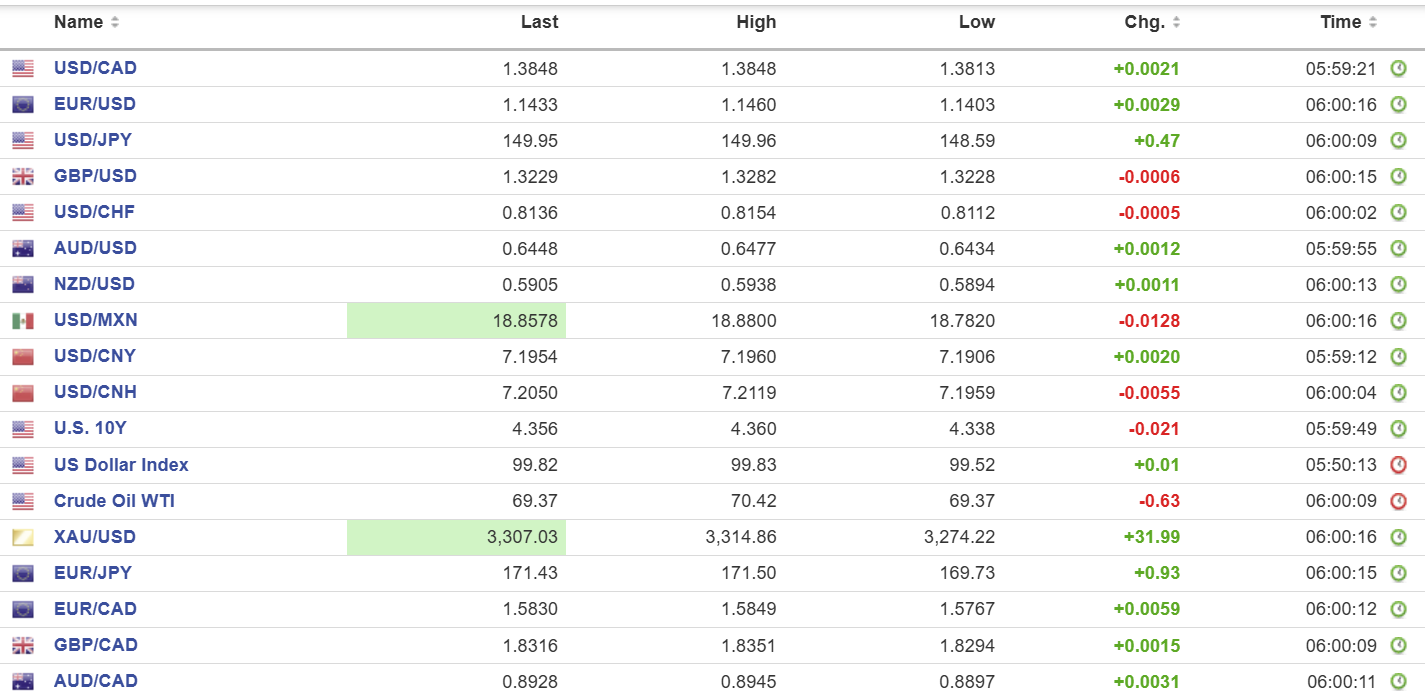Click the Australian flag beside AUD/USD
1425x697 pixels.
23,249
